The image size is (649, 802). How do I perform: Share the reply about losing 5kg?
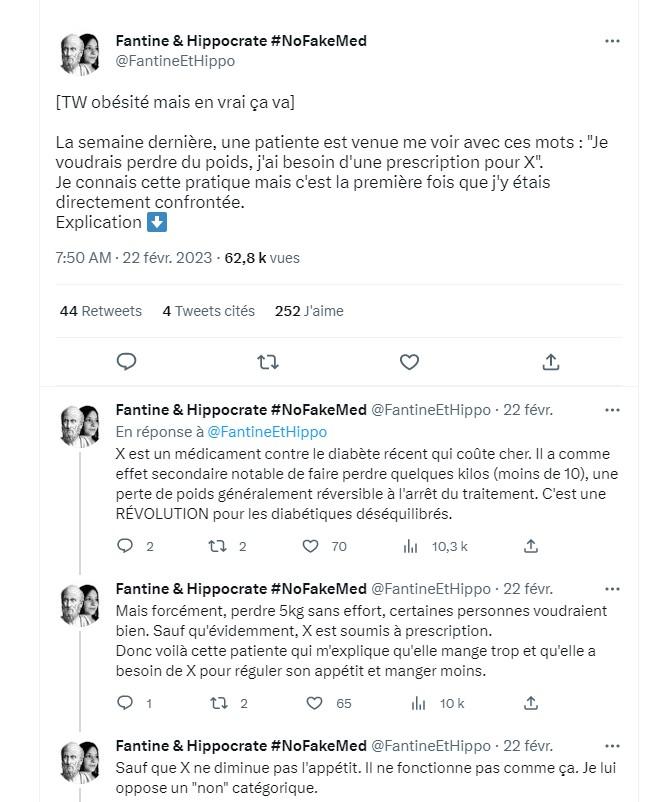click(531, 703)
